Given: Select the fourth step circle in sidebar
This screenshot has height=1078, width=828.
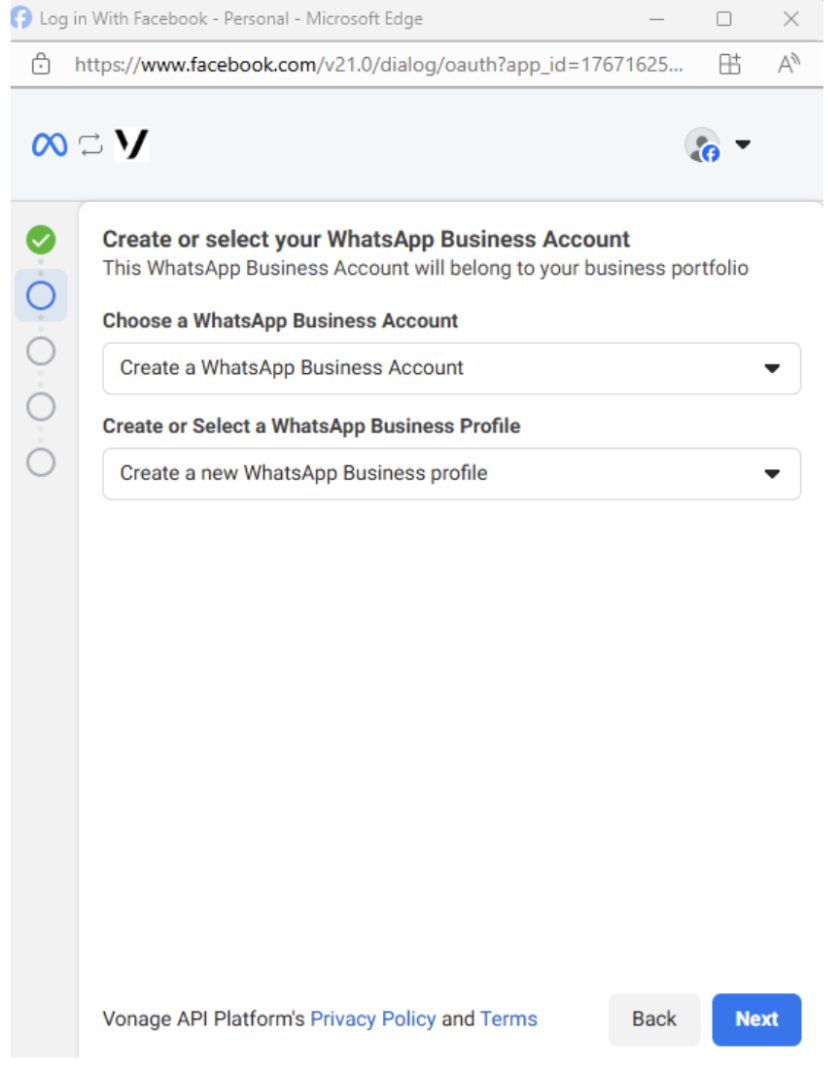Looking at the screenshot, I should (x=41, y=407).
